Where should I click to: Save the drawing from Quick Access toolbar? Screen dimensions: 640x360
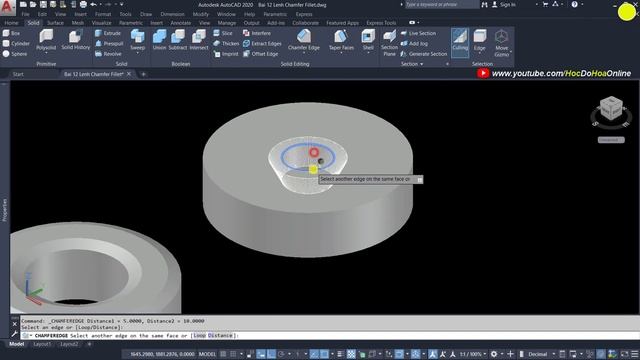click(43, 4)
